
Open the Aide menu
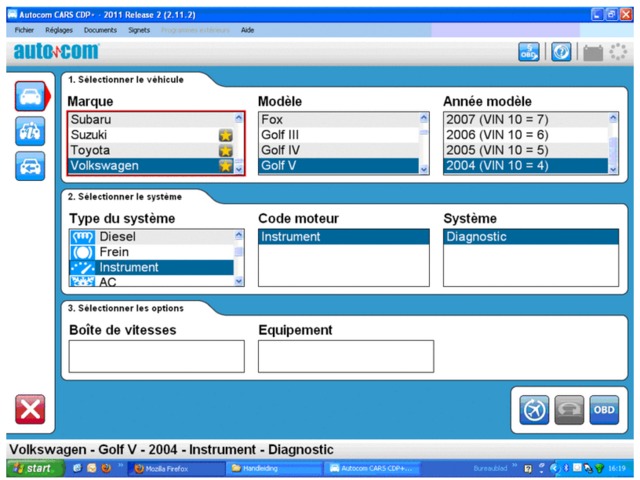pos(247,30)
